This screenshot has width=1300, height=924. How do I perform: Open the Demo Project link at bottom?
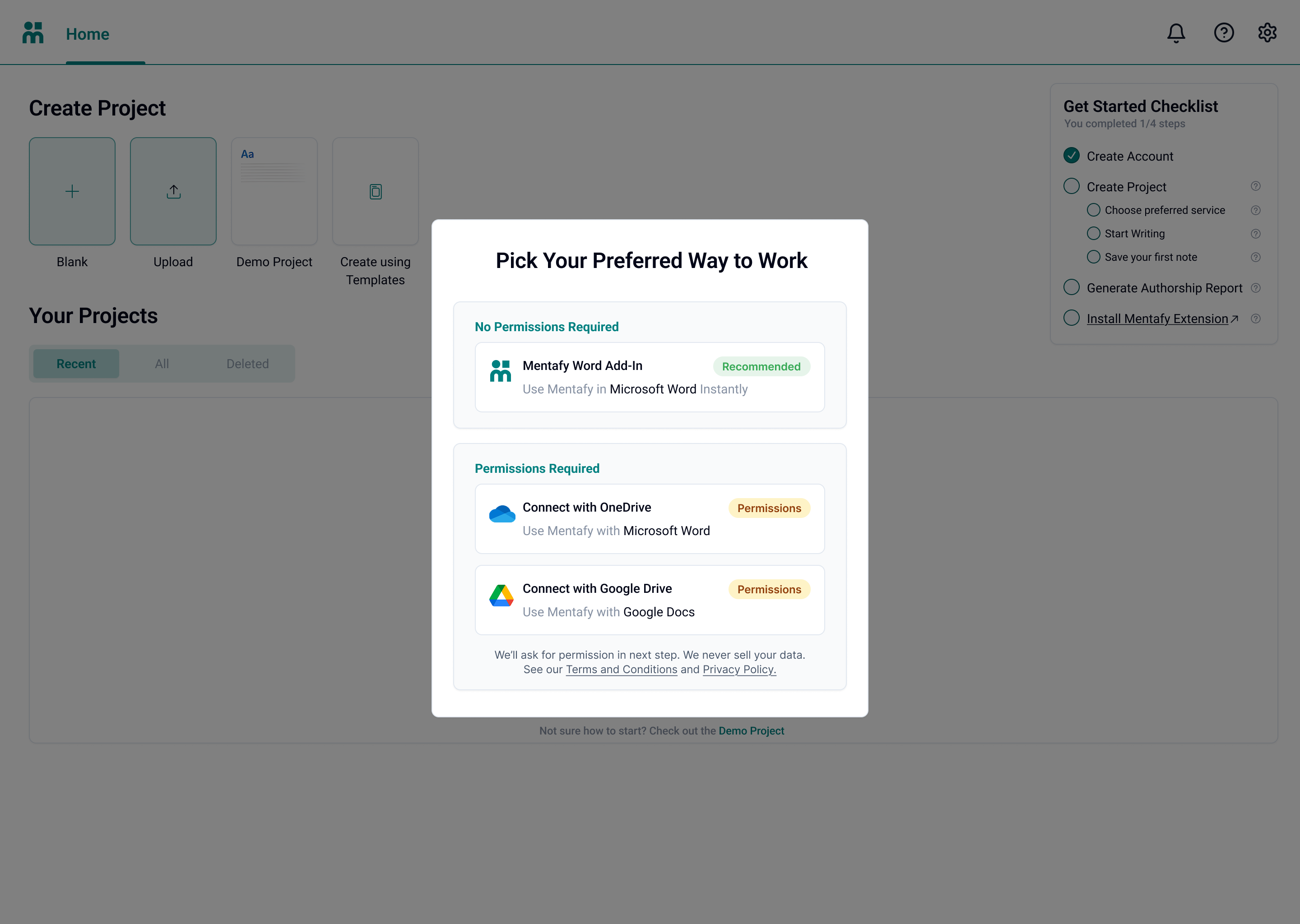click(x=751, y=731)
